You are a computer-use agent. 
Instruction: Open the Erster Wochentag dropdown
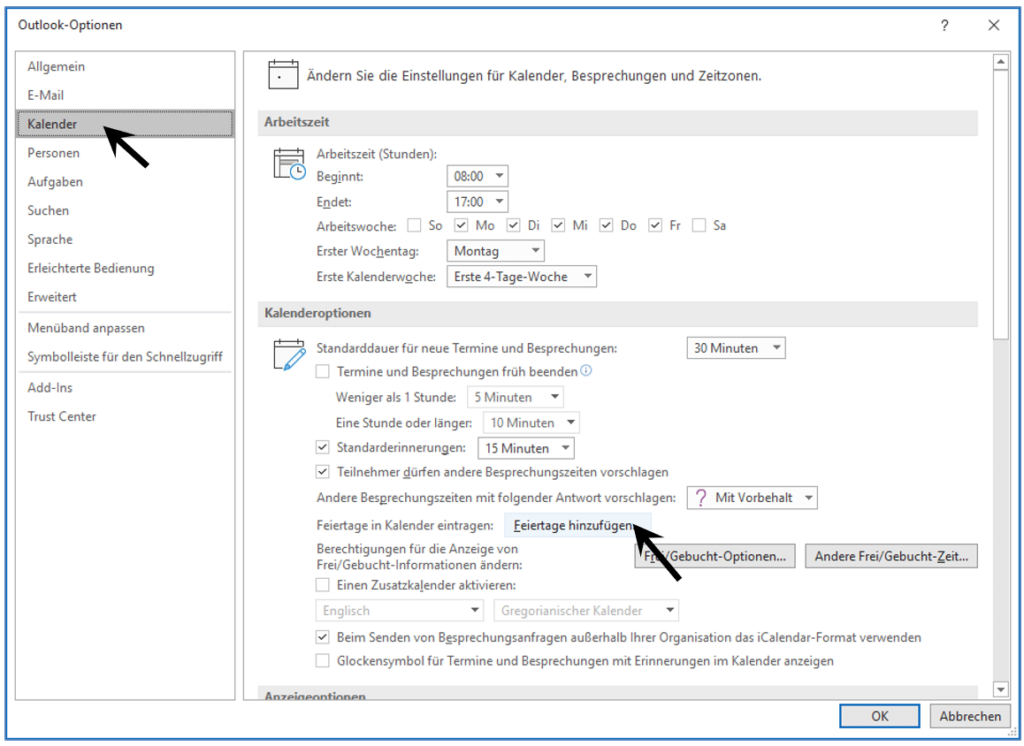(x=496, y=251)
